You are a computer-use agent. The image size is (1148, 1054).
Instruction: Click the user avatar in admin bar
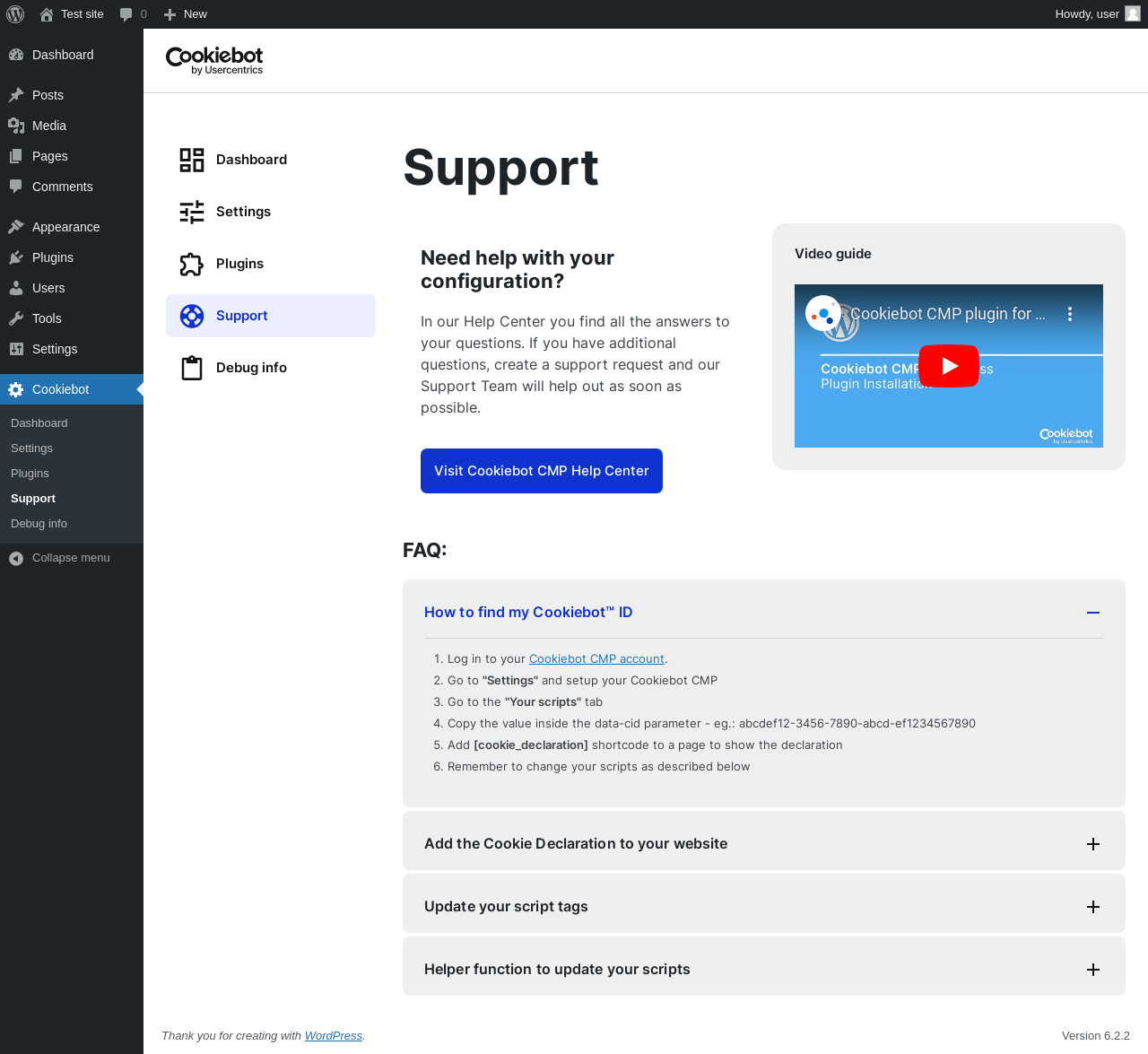[x=1133, y=13]
